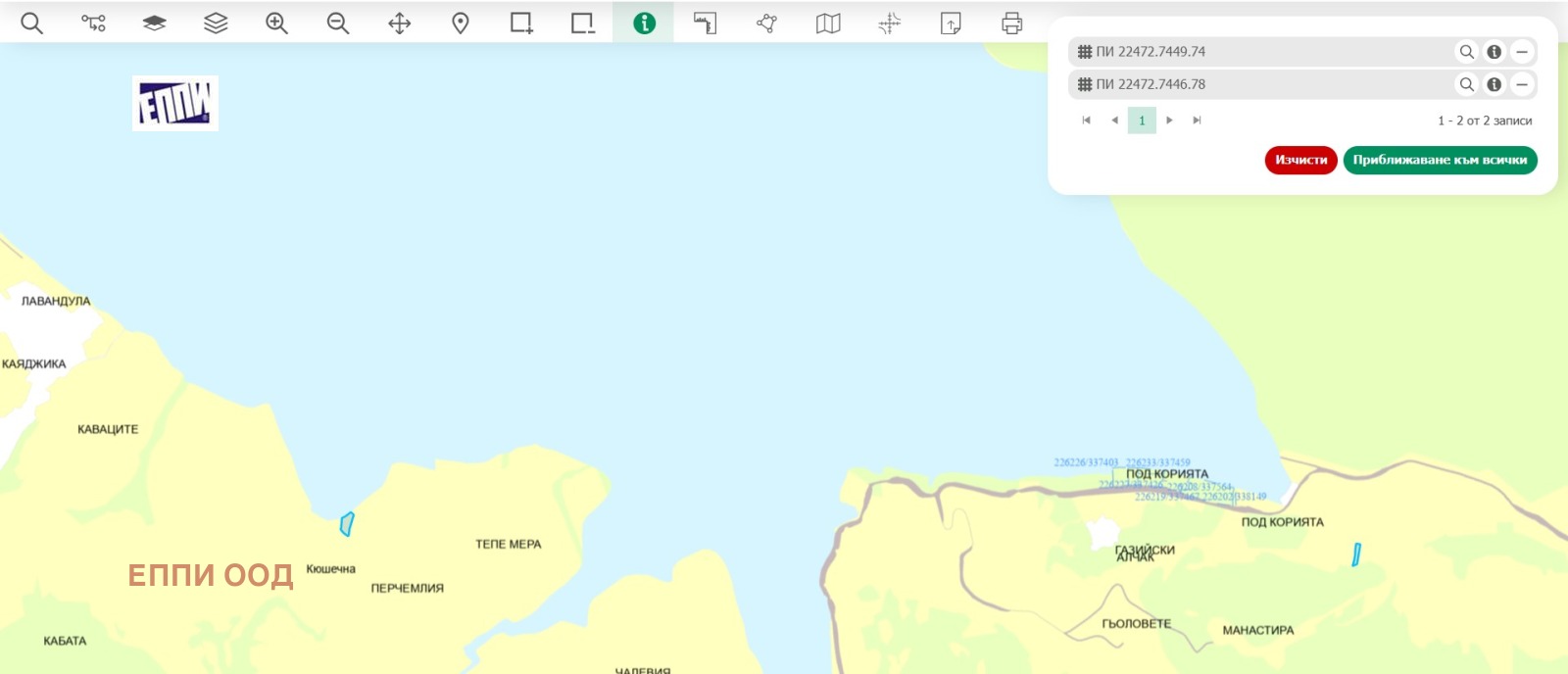
Task: Open the folded map basemap tool
Action: [x=828, y=23]
